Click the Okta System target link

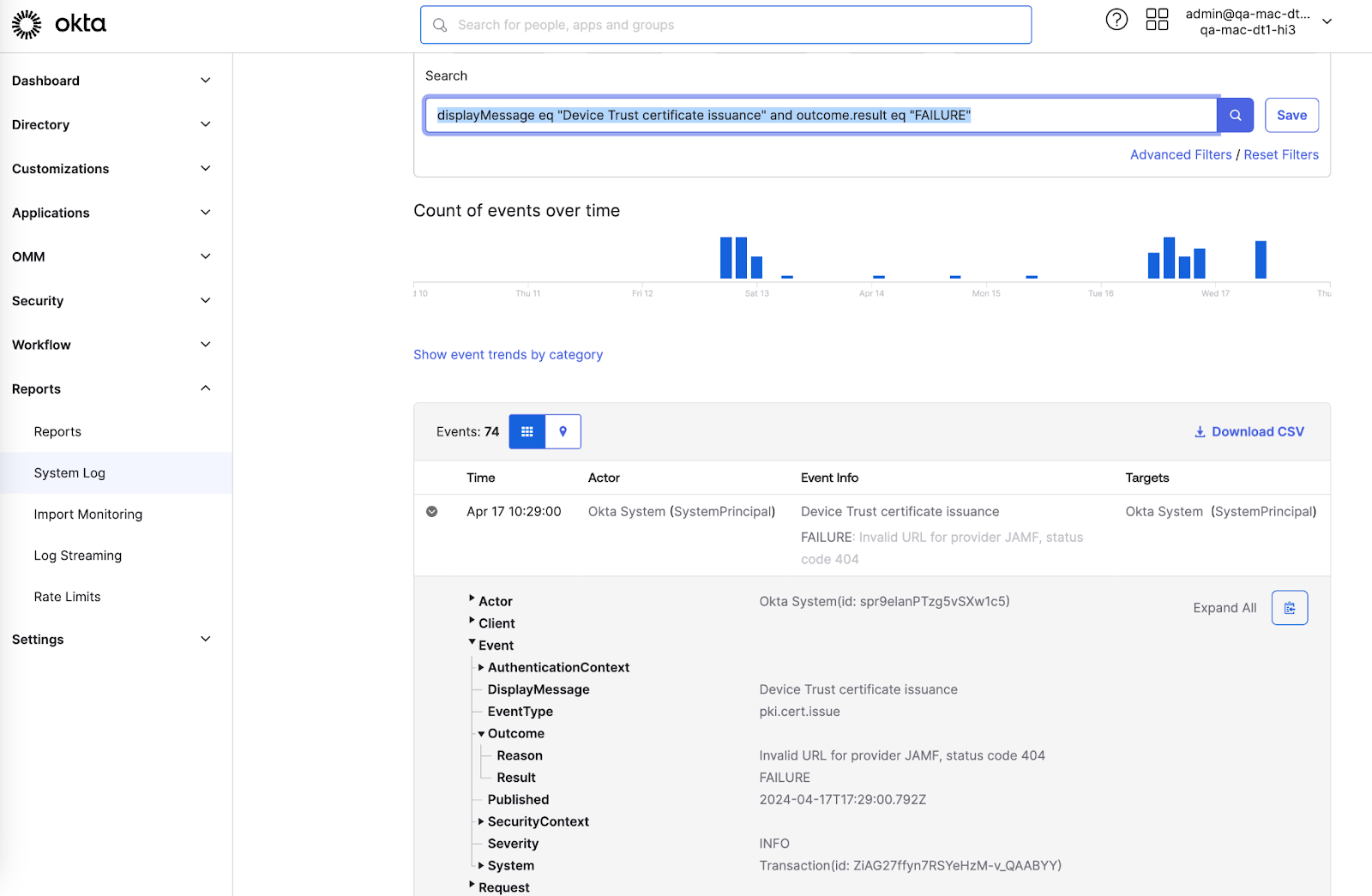coord(1220,512)
